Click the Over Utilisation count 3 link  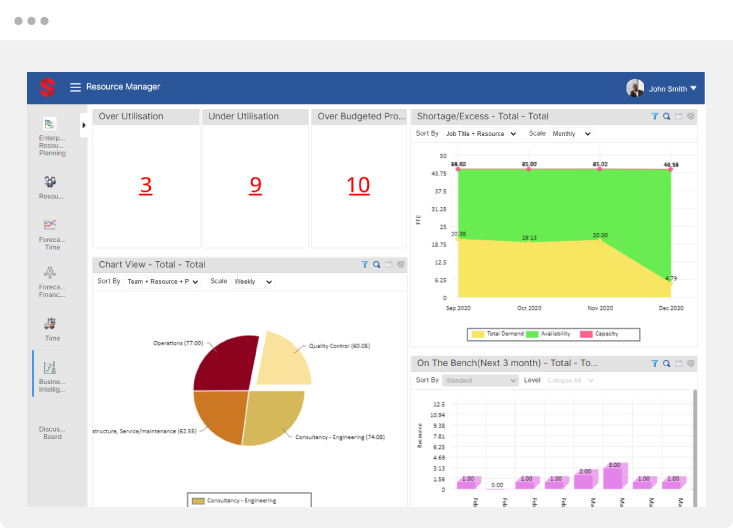[x=146, y=185]
